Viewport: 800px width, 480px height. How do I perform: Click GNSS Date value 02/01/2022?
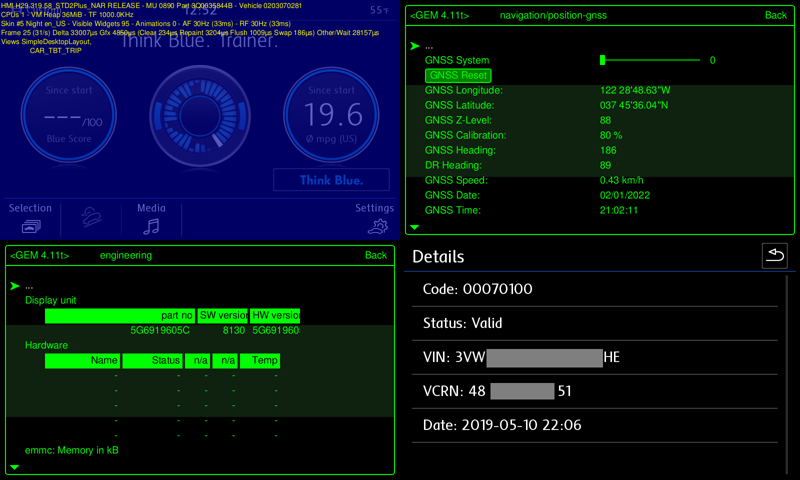[625, 195]
